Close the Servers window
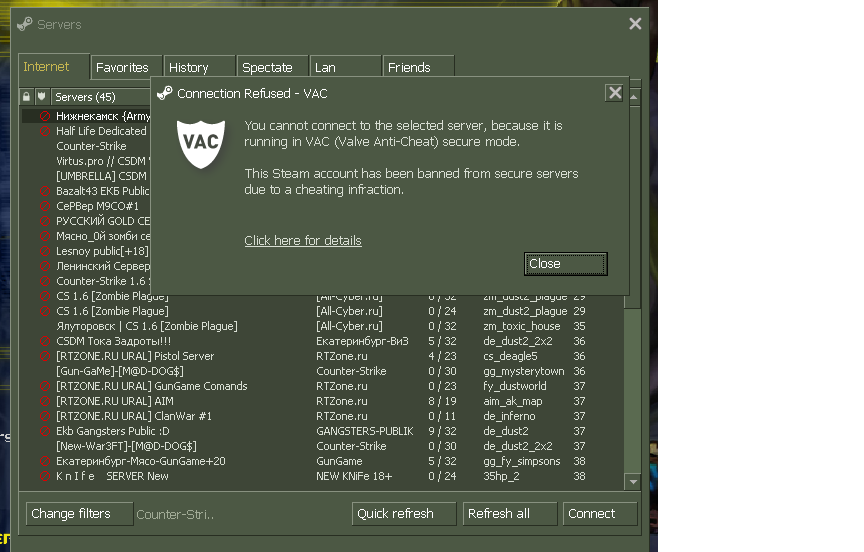 tap(635, 24)
